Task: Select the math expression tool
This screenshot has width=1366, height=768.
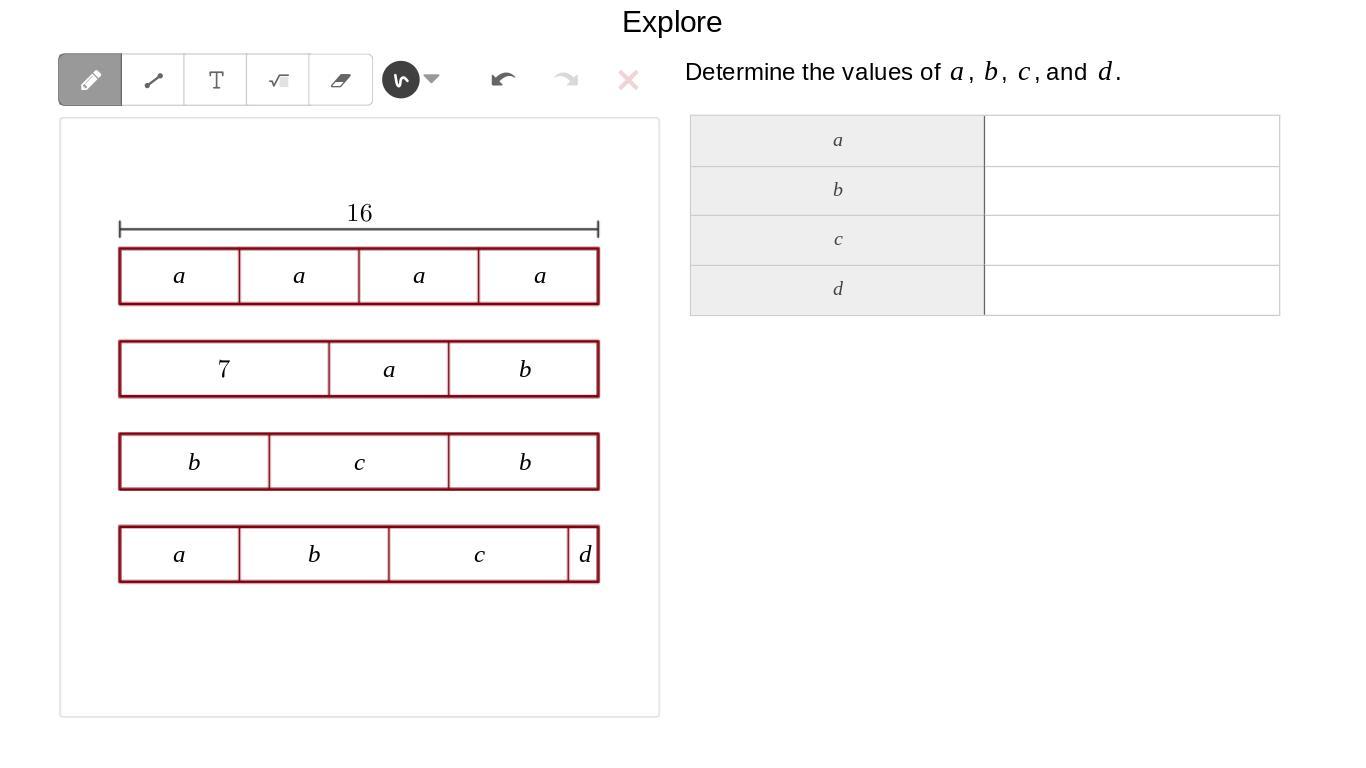Action: coord(278,80)
